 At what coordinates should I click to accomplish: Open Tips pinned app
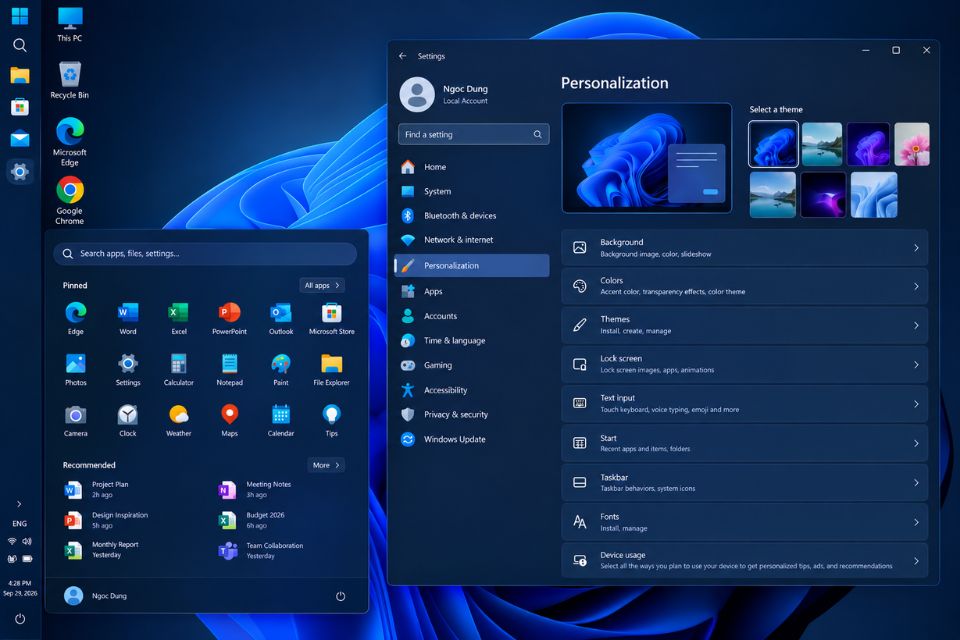tap(331, 420)
